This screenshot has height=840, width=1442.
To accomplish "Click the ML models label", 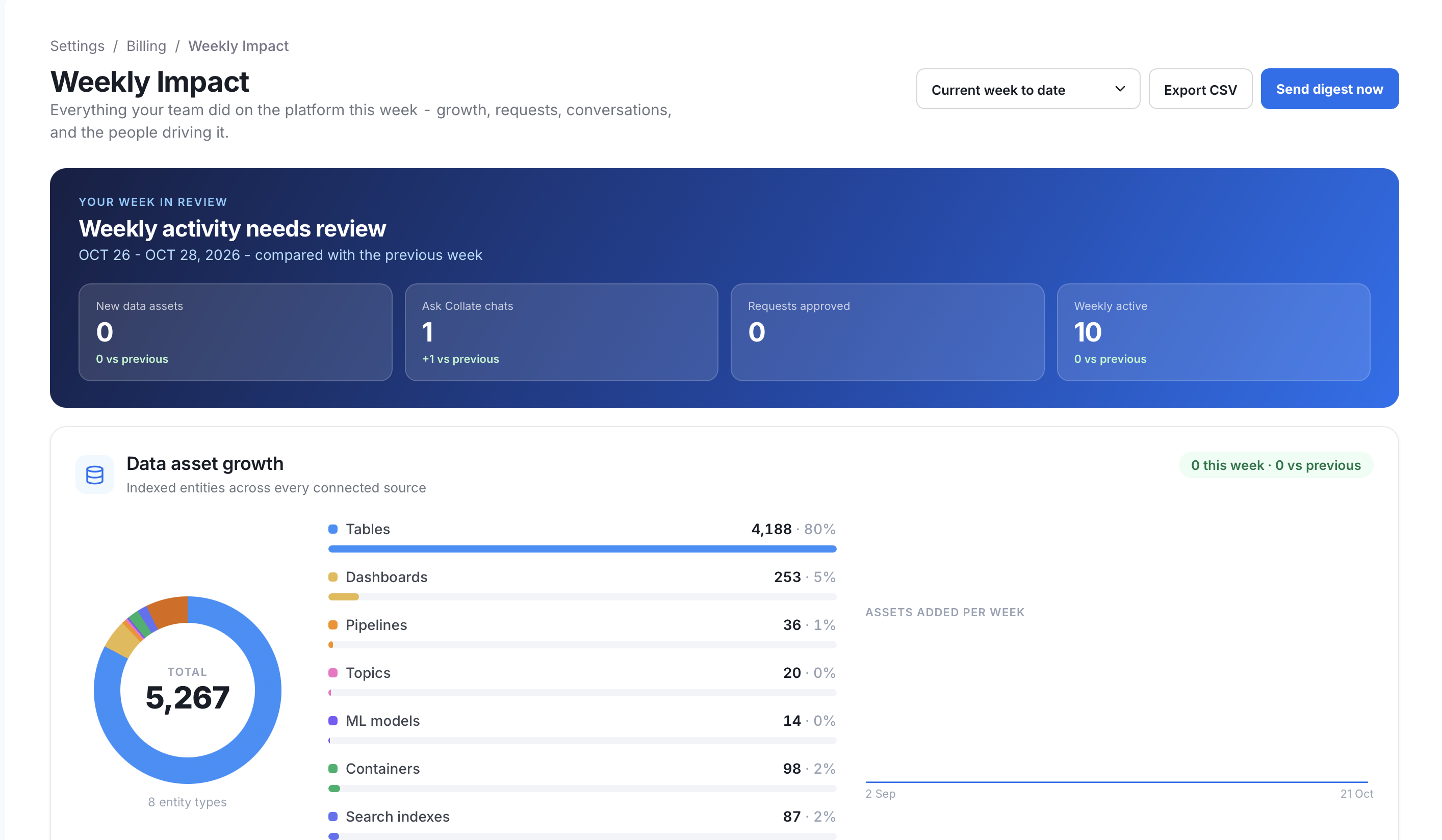I will point(383,721).
